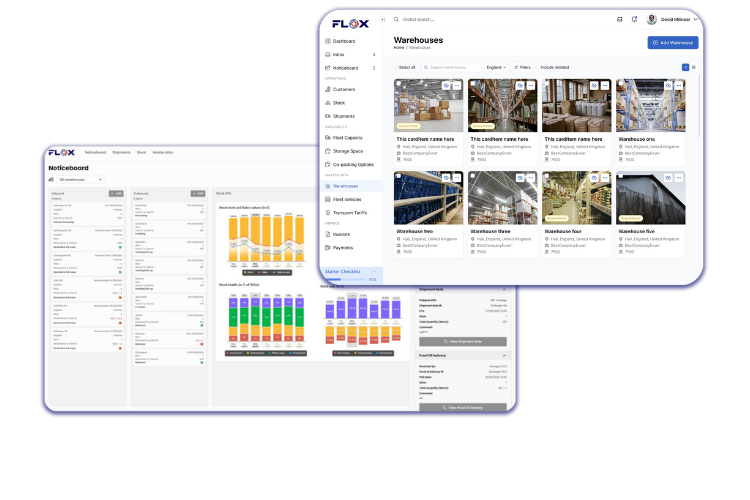This screenshot has width=750, height=500.
Task: Open more options on Warehouse five card
Action: pos(679,178)
